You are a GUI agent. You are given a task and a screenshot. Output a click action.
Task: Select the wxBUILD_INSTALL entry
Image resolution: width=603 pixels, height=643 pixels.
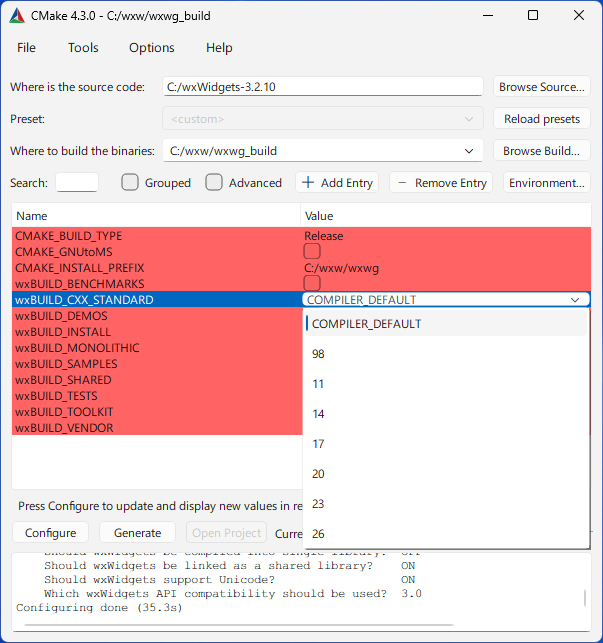tap(63, 332)
